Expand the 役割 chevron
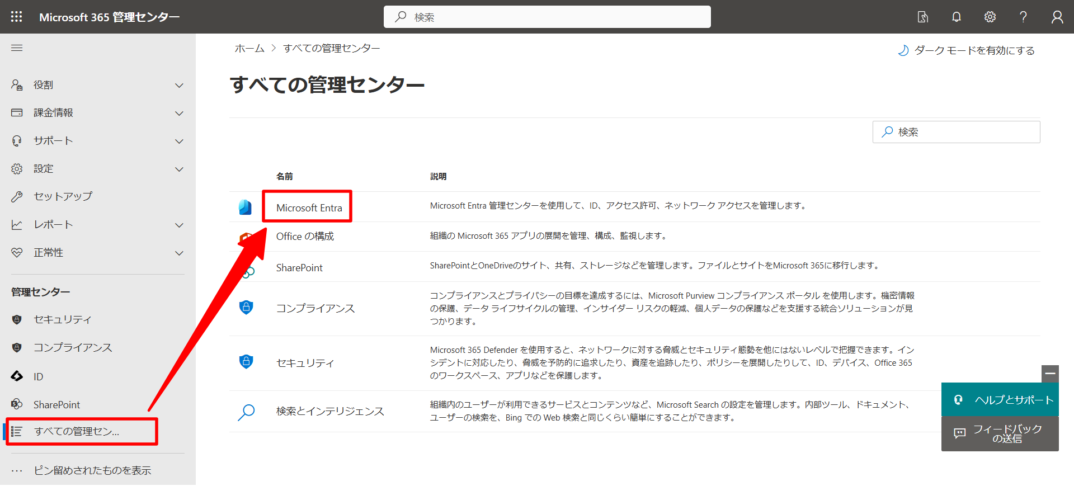The width and height of the screenshot is (1074, 486). tap(179, 86)
